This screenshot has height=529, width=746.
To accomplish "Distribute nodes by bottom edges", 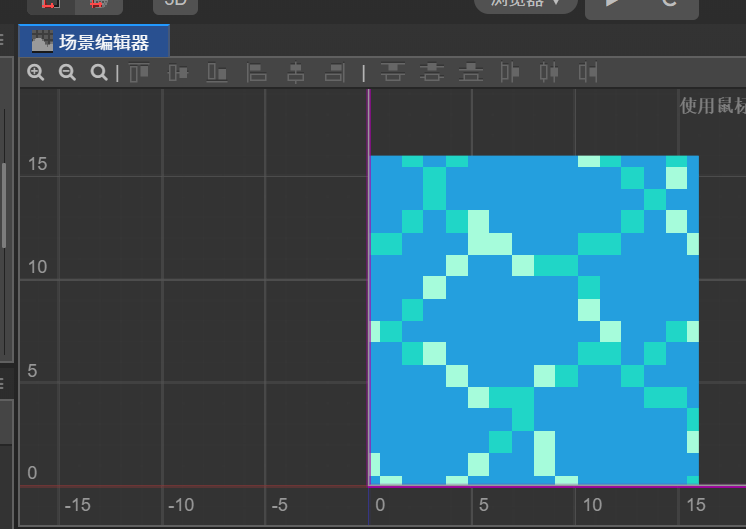I will [471, 73].
